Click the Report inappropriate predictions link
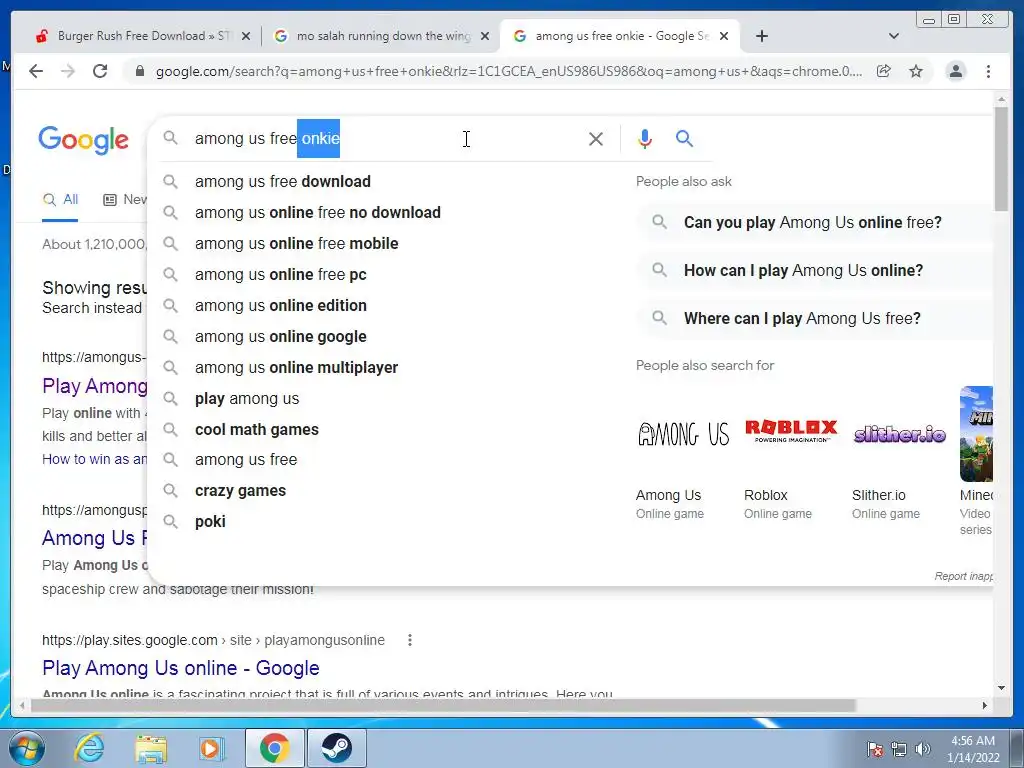This screenshot has width=1024, height=768. 963,576
